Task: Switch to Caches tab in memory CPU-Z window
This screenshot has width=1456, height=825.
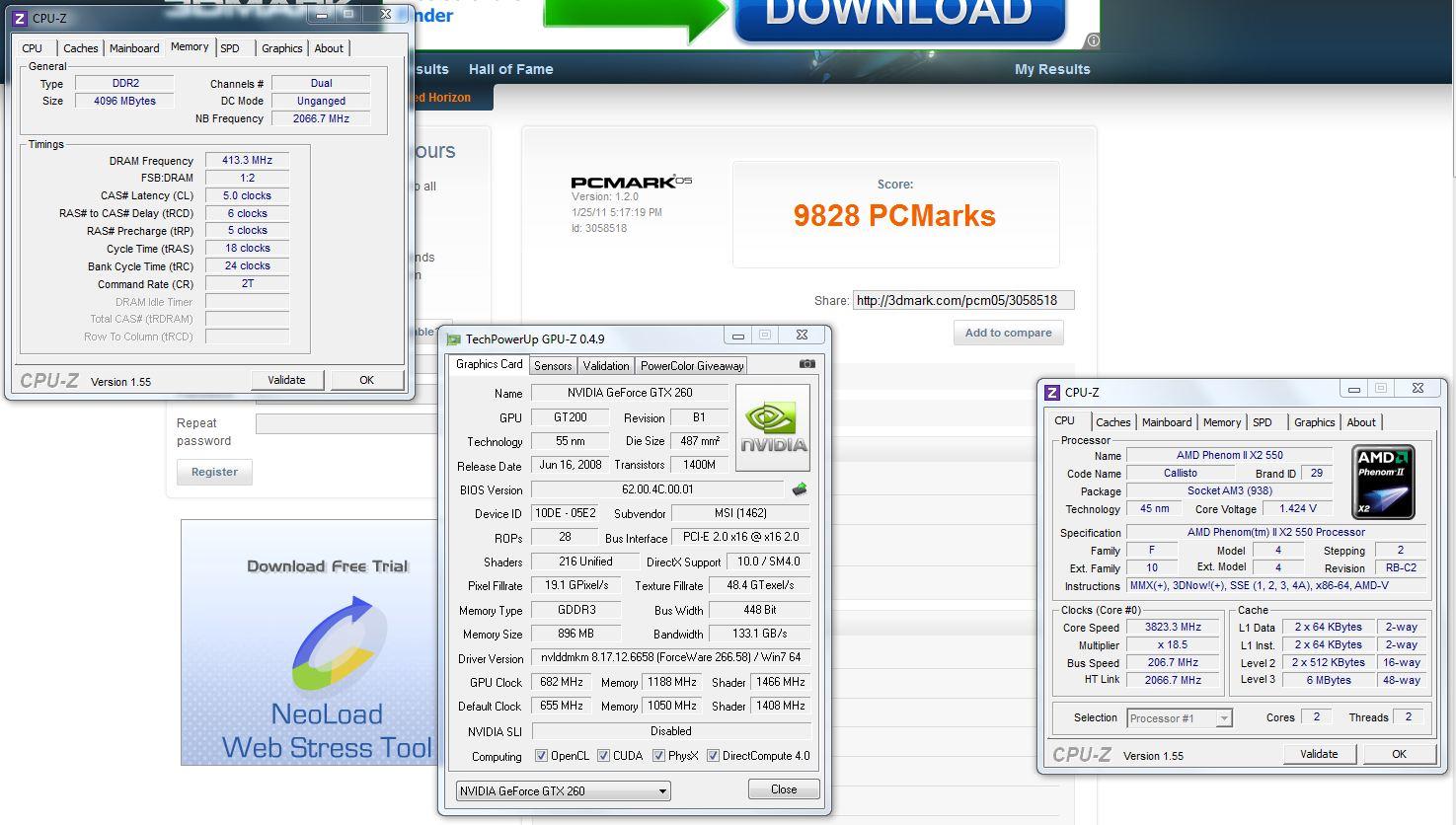Action: (80, 48)
